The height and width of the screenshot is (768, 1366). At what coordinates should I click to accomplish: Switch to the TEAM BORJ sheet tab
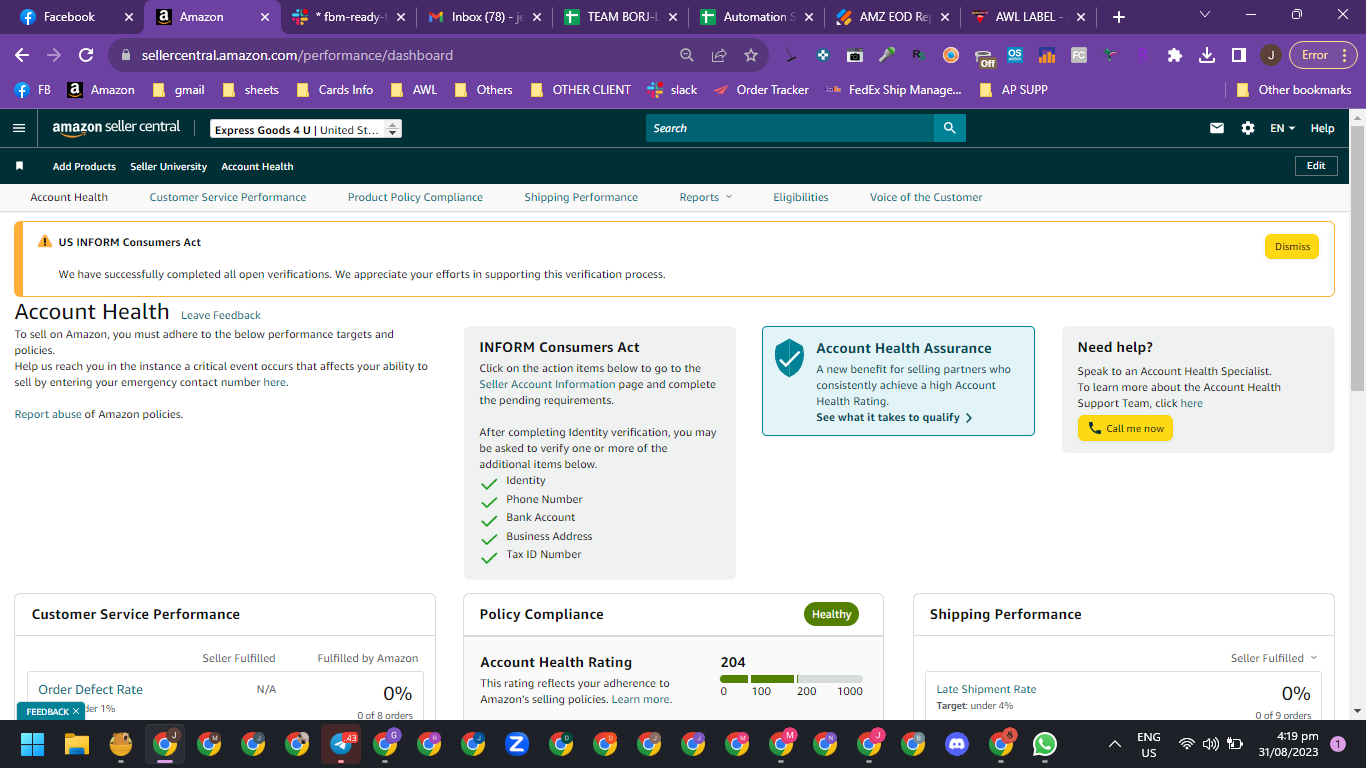tap(619, 17)
